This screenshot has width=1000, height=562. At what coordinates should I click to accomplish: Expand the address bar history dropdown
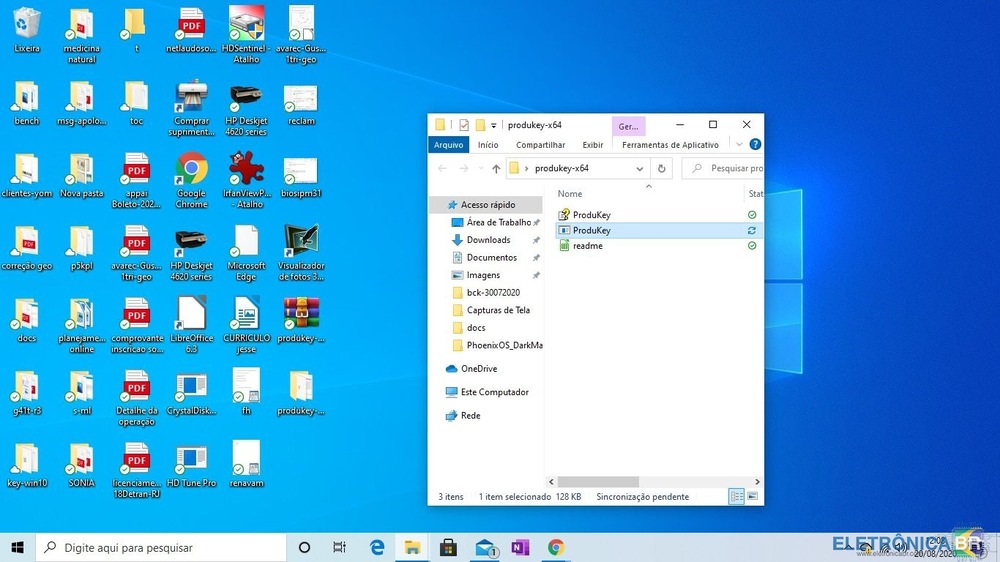point(640,169)
